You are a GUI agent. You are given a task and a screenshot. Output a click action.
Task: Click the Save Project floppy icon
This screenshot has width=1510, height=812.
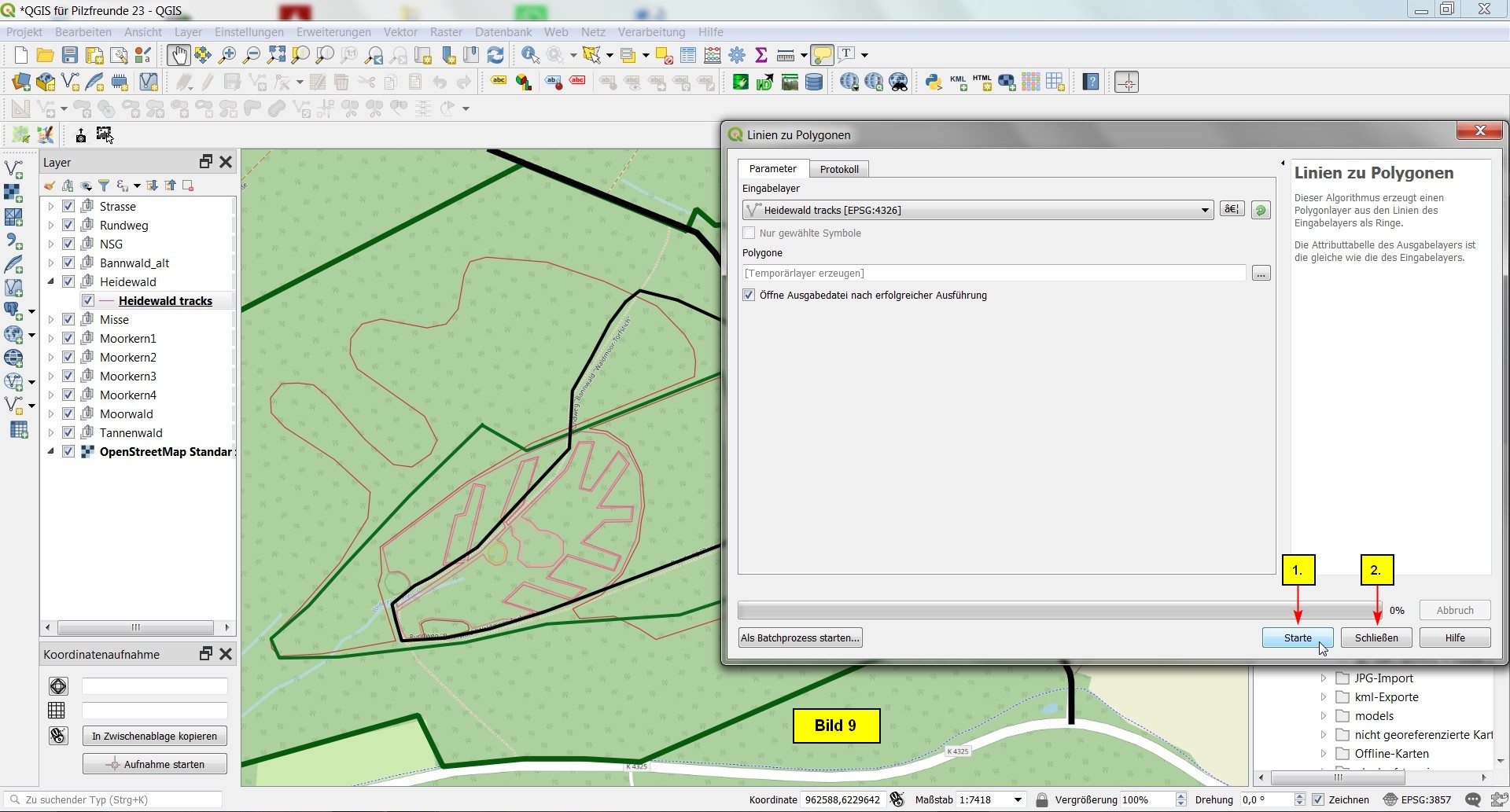coord(70,55)
